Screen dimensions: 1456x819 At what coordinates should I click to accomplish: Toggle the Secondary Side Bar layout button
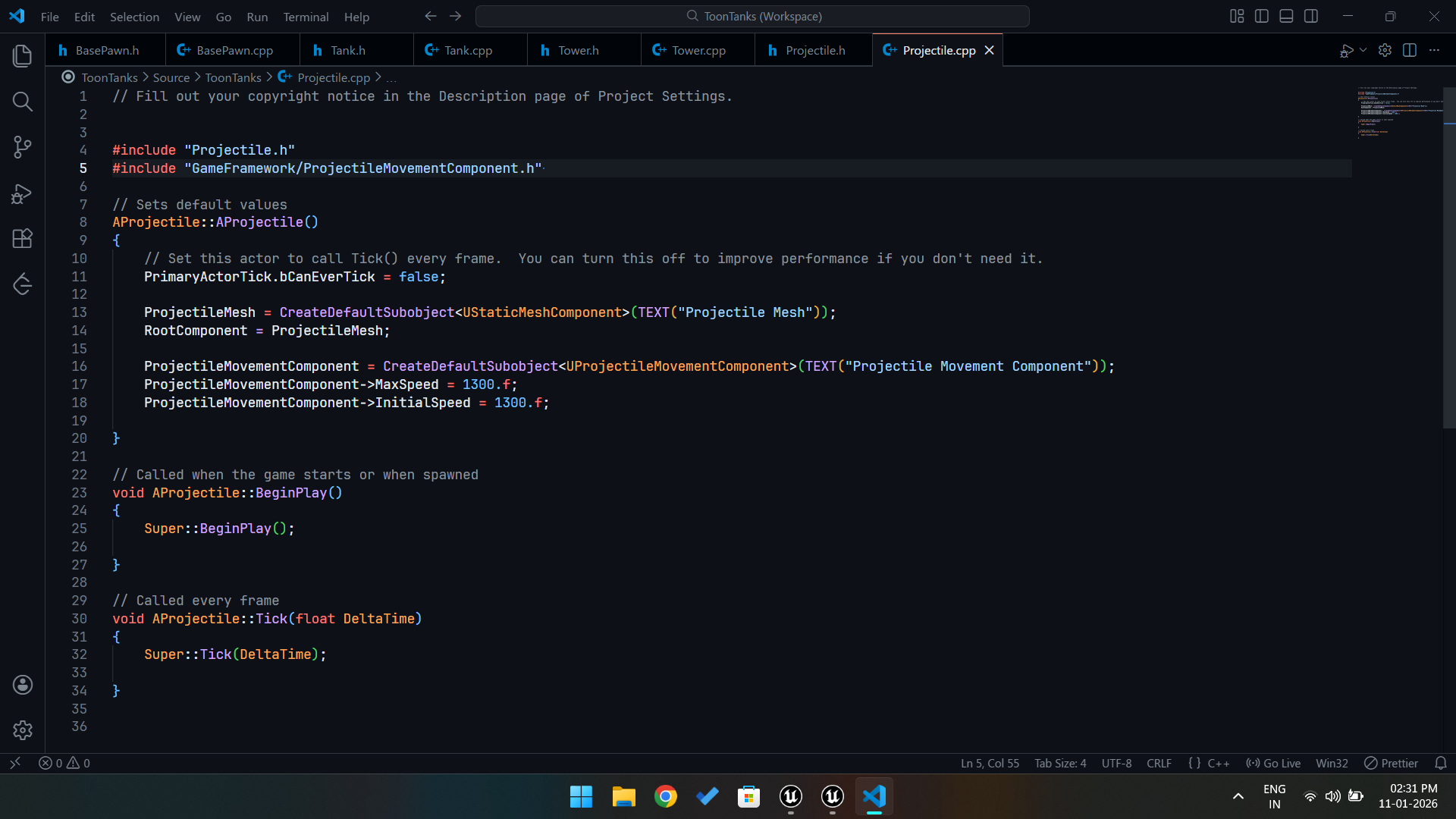(x=1311, y=16)
